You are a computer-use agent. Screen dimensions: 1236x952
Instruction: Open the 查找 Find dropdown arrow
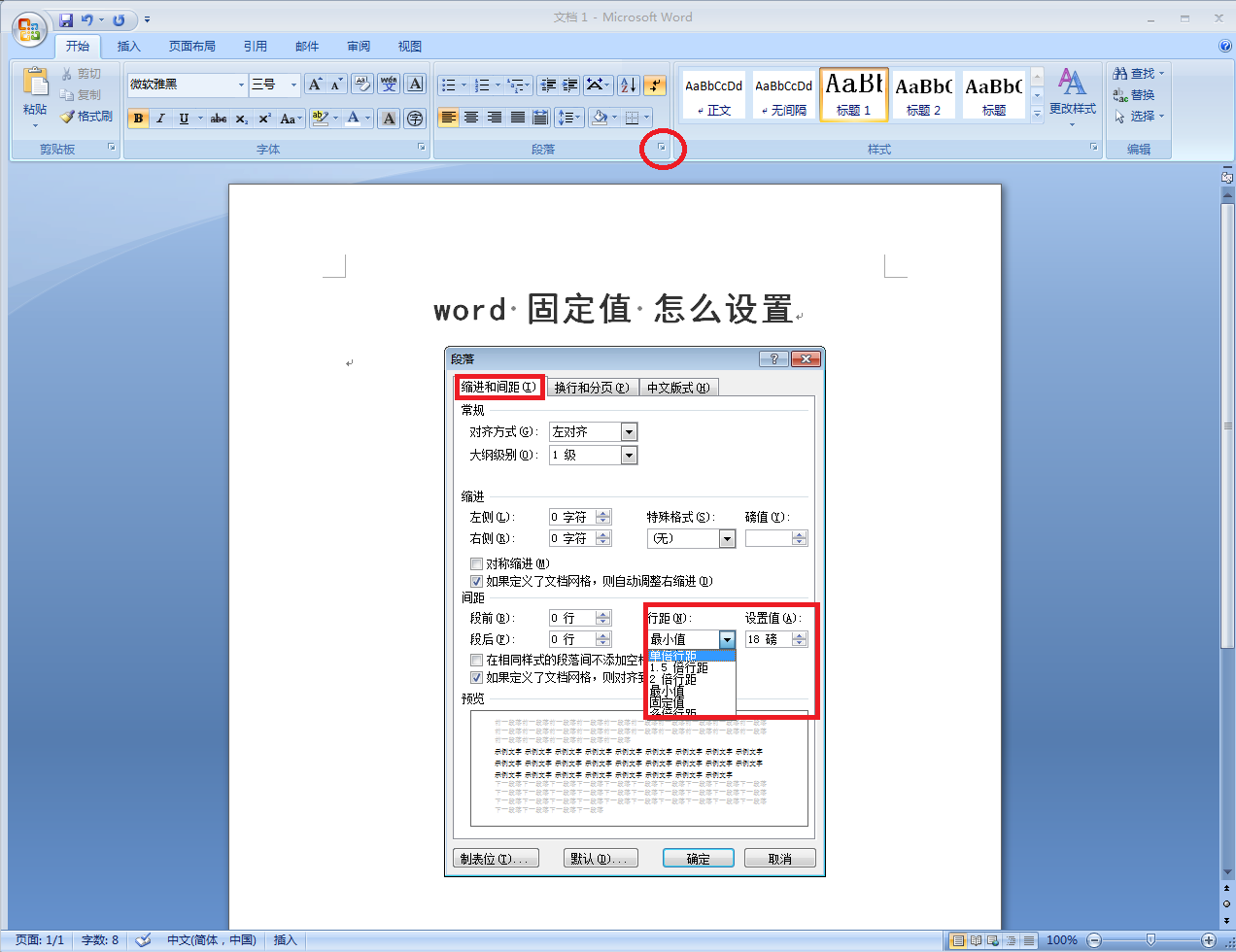point(1161,74)
